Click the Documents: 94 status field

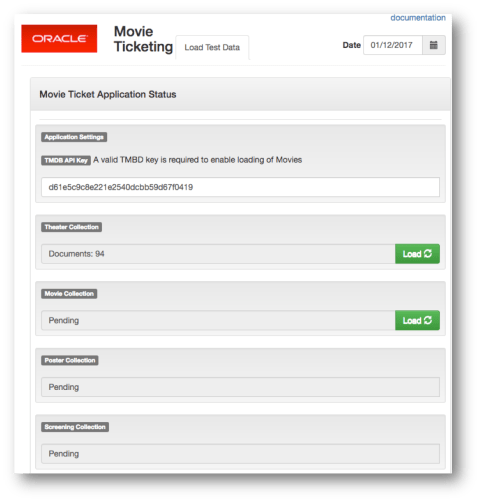(218, 254)
